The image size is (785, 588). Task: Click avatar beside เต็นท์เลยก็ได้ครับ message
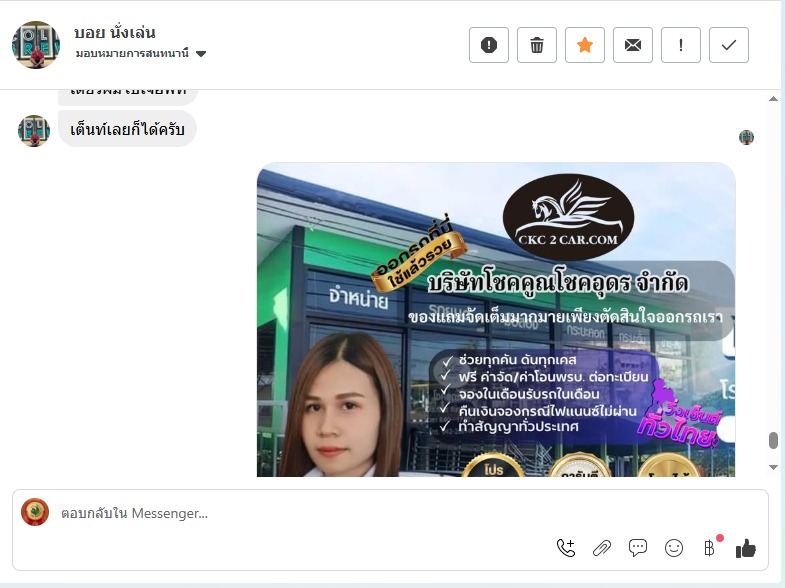click(34, 131)
